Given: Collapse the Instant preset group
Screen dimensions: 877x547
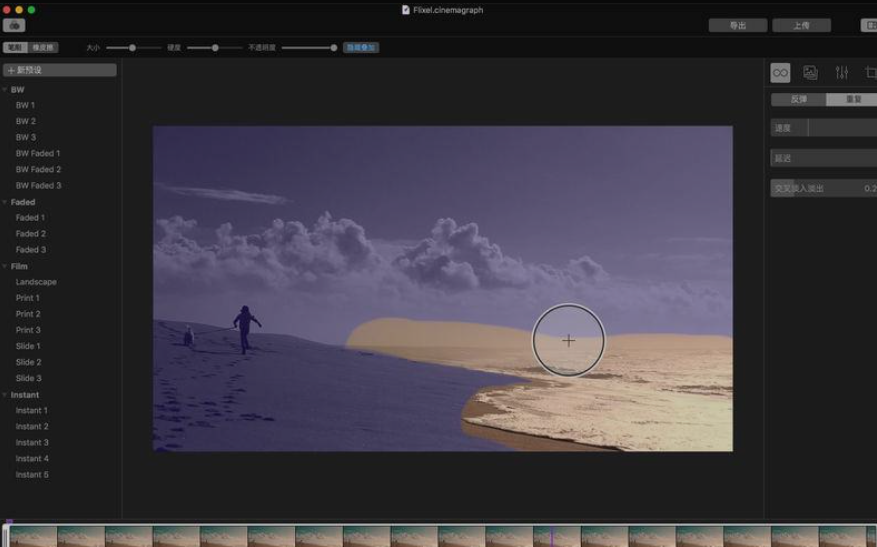Looking at the screenshot, I should [x=4, y=395].
